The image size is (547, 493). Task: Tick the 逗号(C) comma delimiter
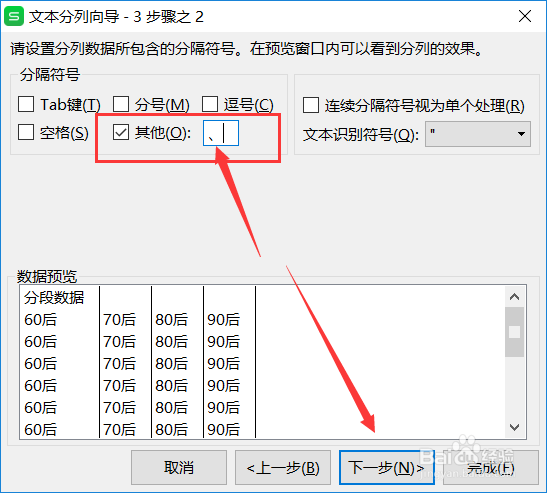tap(210, 104)
